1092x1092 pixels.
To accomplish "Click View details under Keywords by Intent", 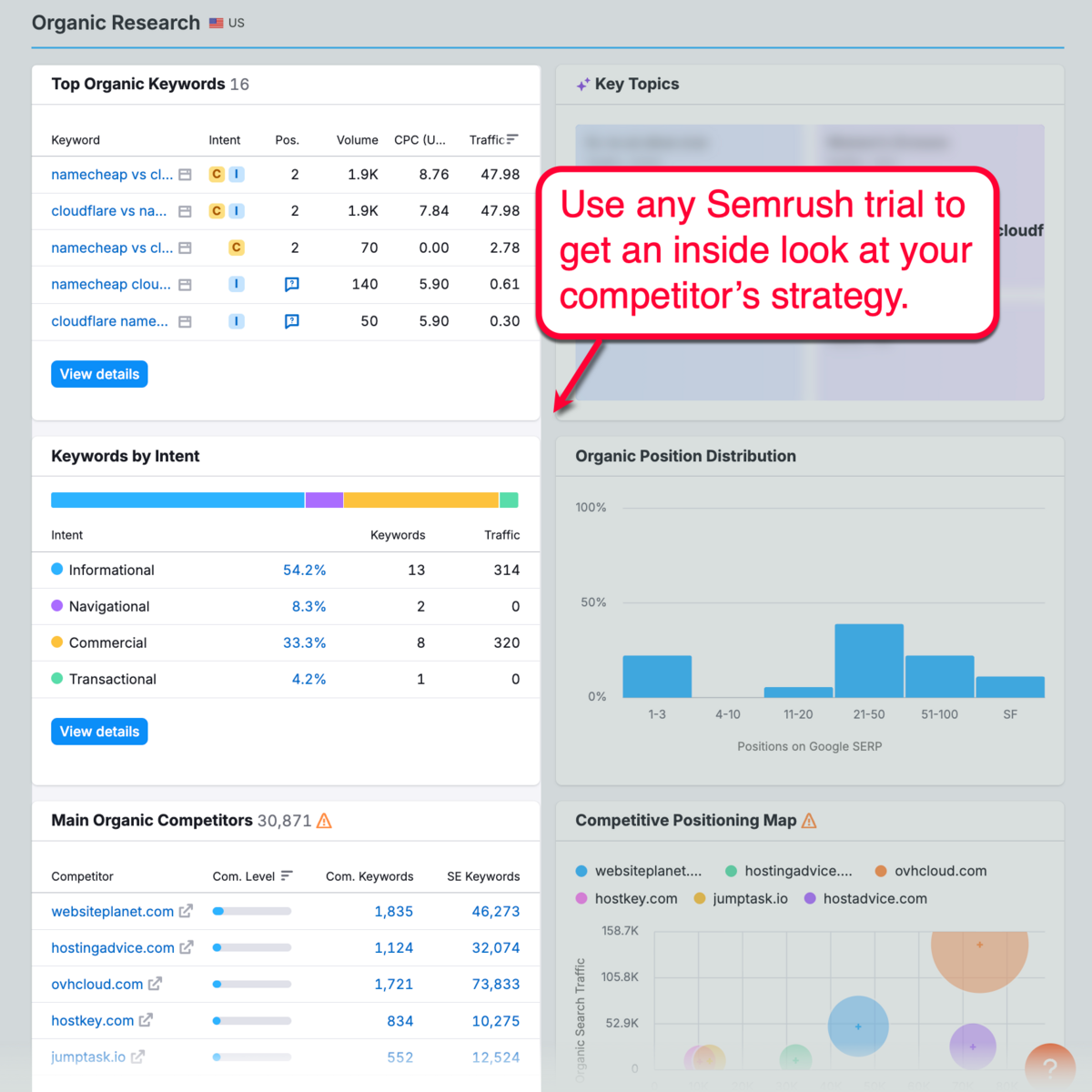I will pyautogui.click(x=99, y=731).
